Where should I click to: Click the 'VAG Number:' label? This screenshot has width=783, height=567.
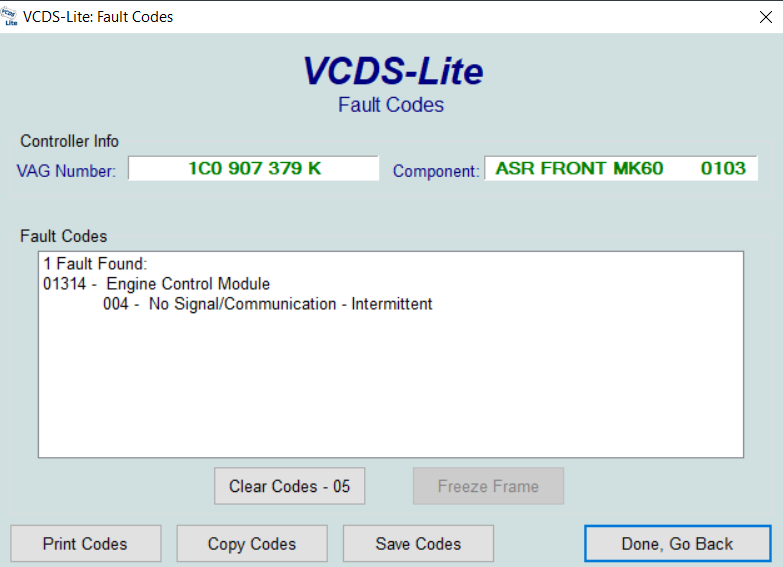point(66,171)
